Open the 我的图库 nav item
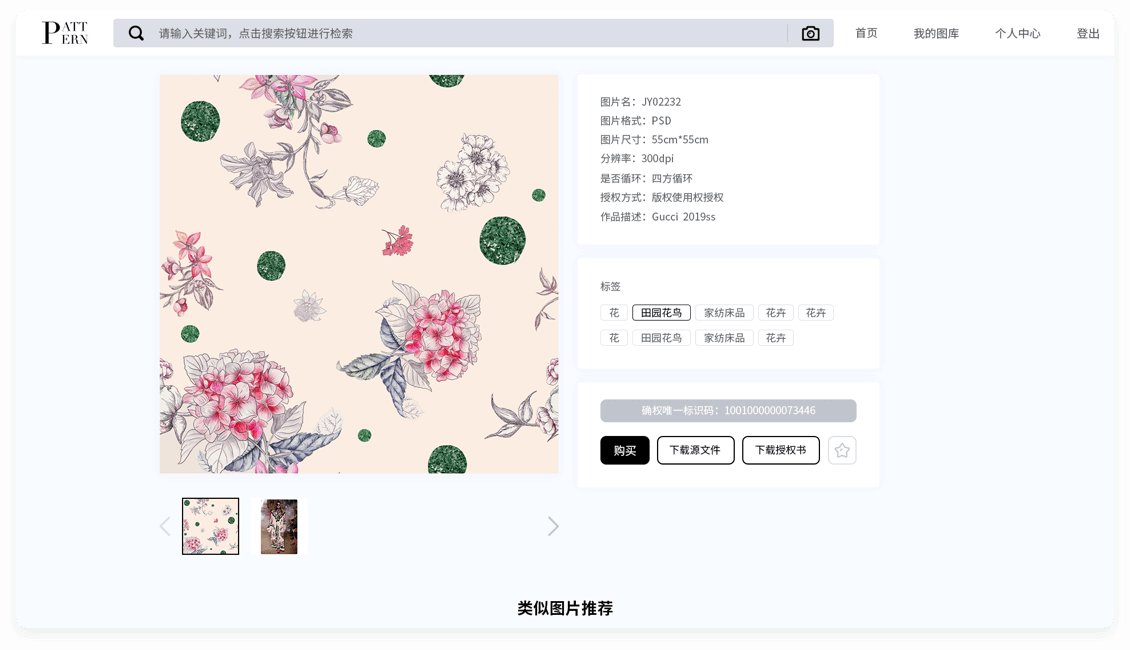Viewport: 1130px width, 650px height. tap(936, 33)
